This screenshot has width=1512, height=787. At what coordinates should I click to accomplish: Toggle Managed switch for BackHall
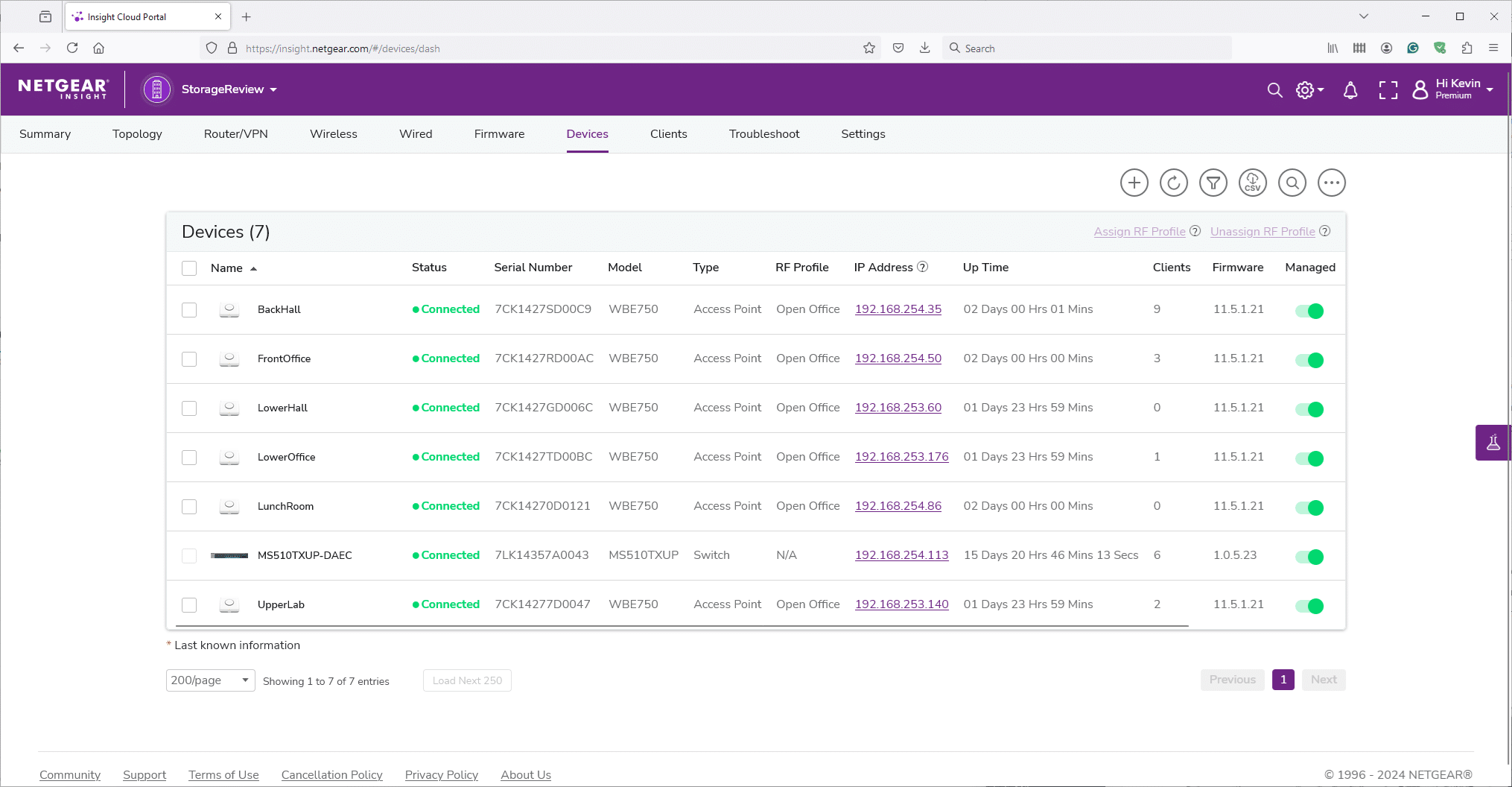[1309, 311]
